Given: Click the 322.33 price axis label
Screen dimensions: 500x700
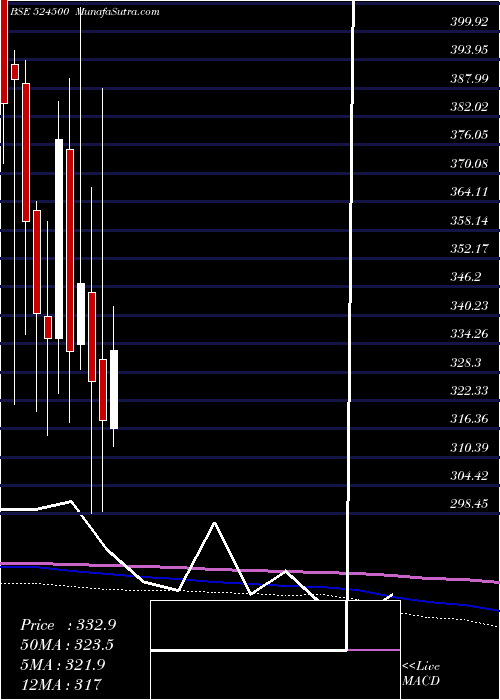Looking at the screenshot, I should pyautogui.click(x=469, y=392).
